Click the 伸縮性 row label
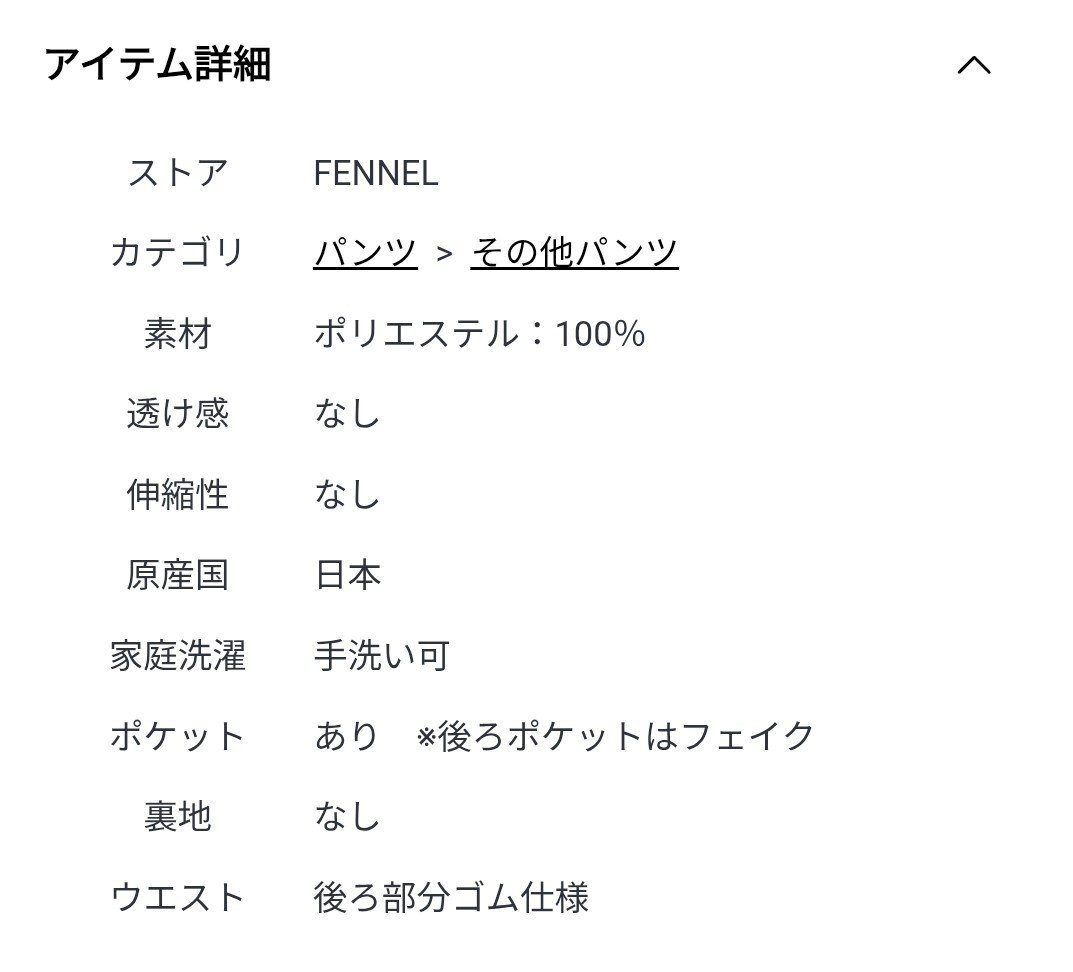This screenshot has width=1073, height=972. click(x=178, y=495)
